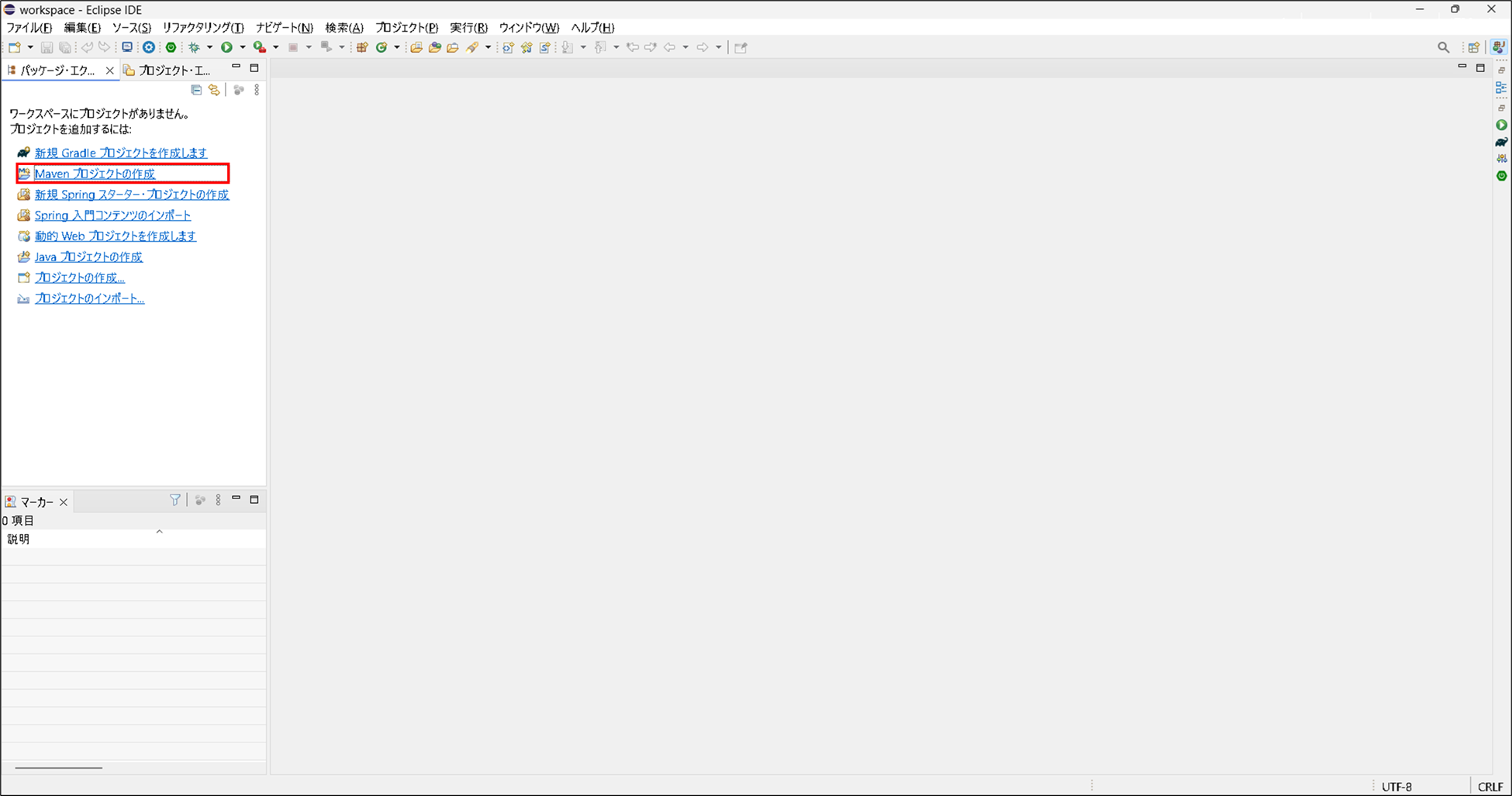Open the ウィンドウ(W) menu

tap(529, 28)
